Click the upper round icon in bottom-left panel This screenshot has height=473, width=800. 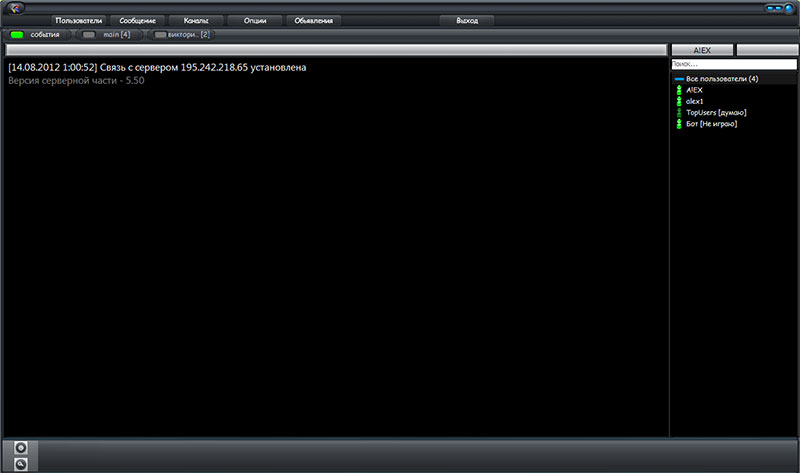tap(21, 447)
